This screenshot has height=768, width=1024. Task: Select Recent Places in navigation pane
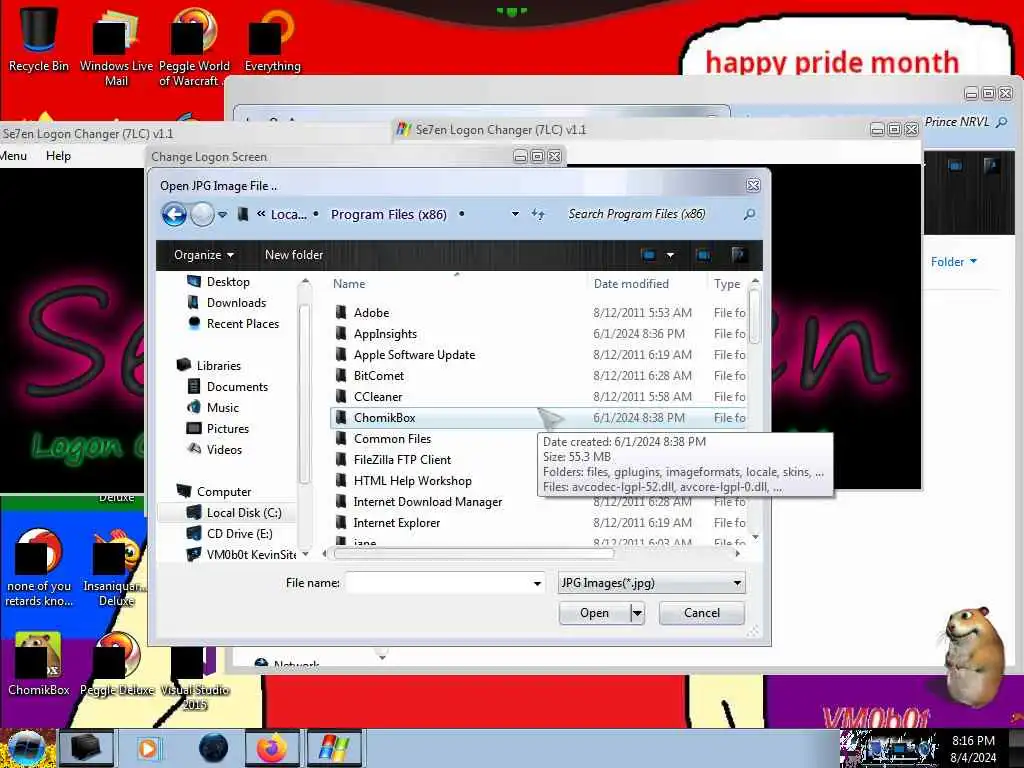pyautogui.click(x=242, y=323)
